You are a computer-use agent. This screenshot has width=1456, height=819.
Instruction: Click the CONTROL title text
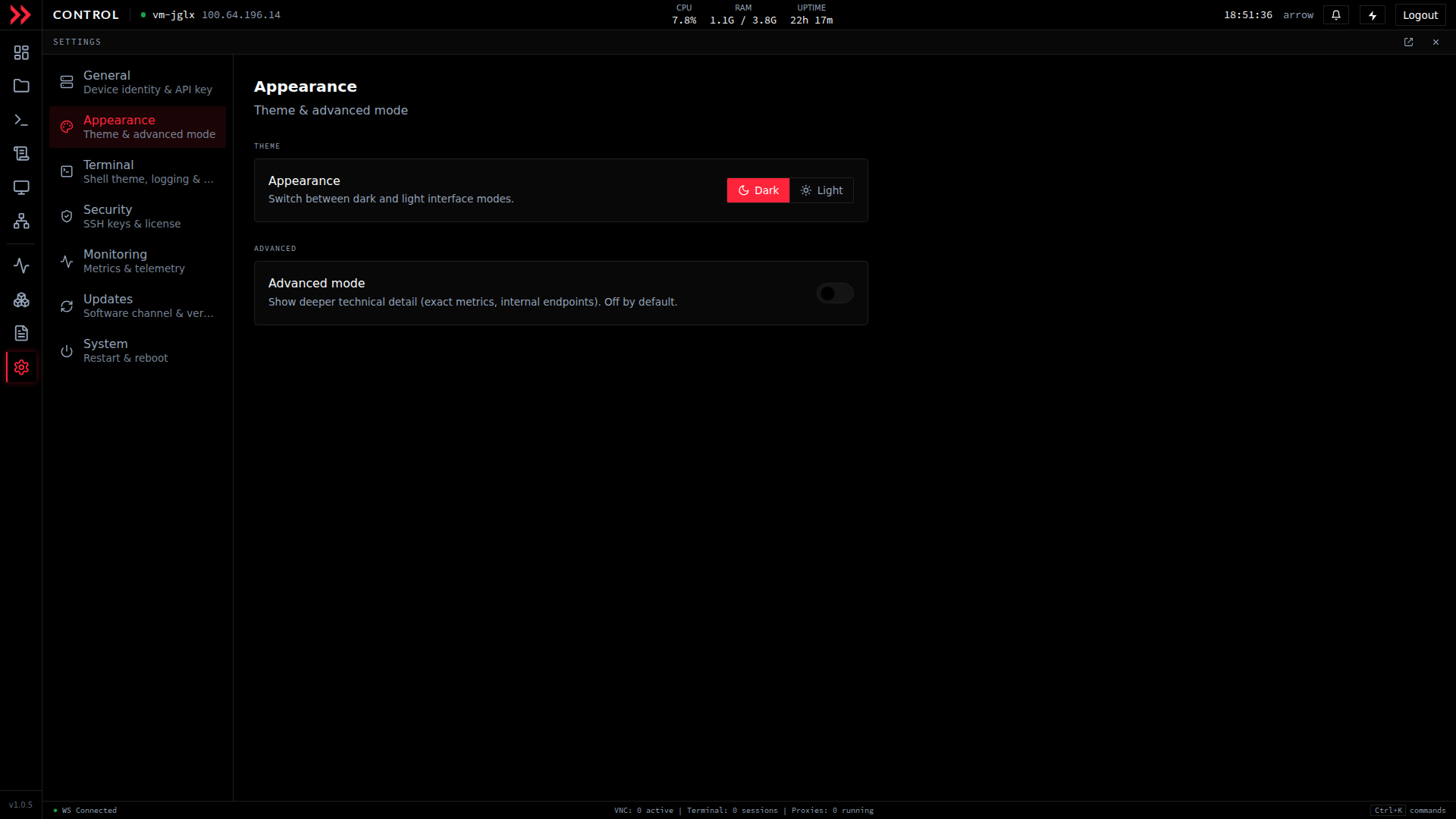tap(86, 15)
